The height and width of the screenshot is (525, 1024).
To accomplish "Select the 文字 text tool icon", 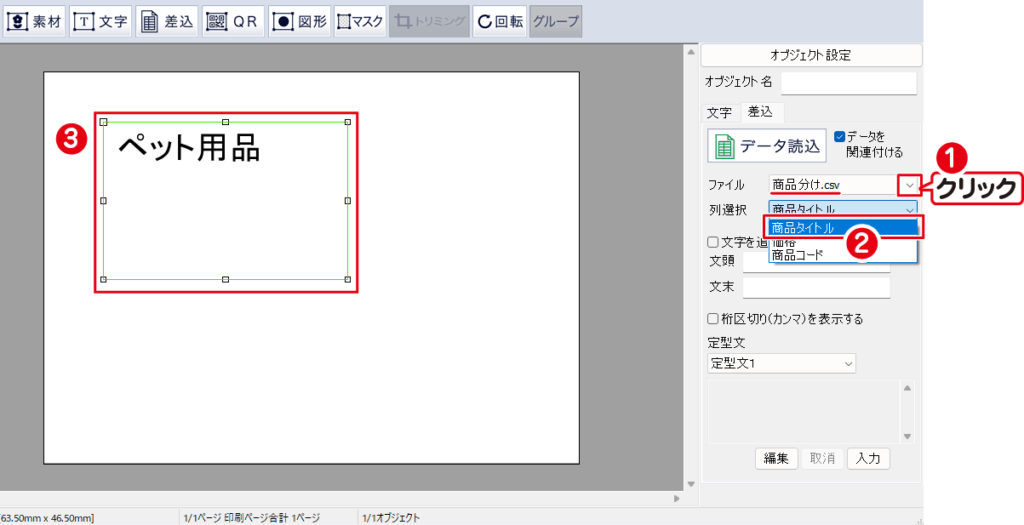I will point(101,21).
